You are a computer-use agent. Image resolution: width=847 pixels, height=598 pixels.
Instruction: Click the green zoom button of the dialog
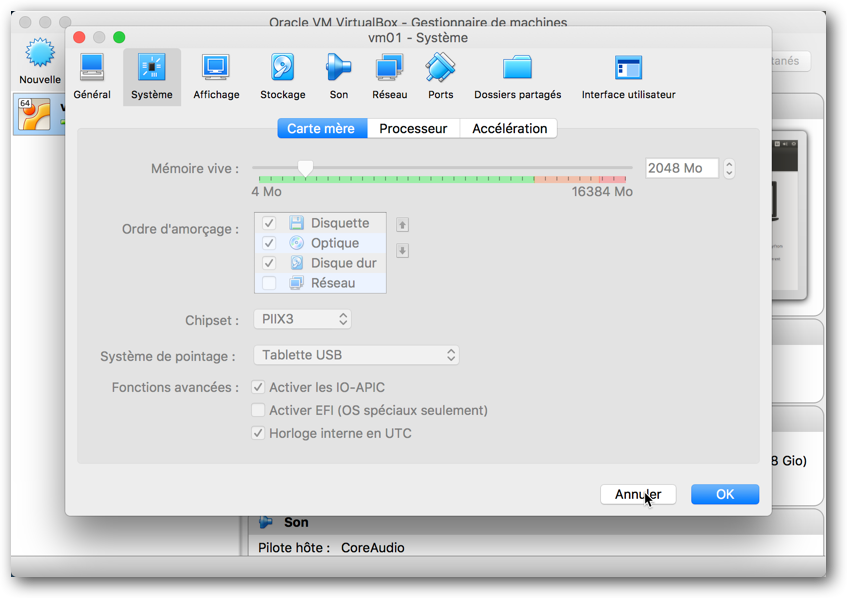pos(119,37)
